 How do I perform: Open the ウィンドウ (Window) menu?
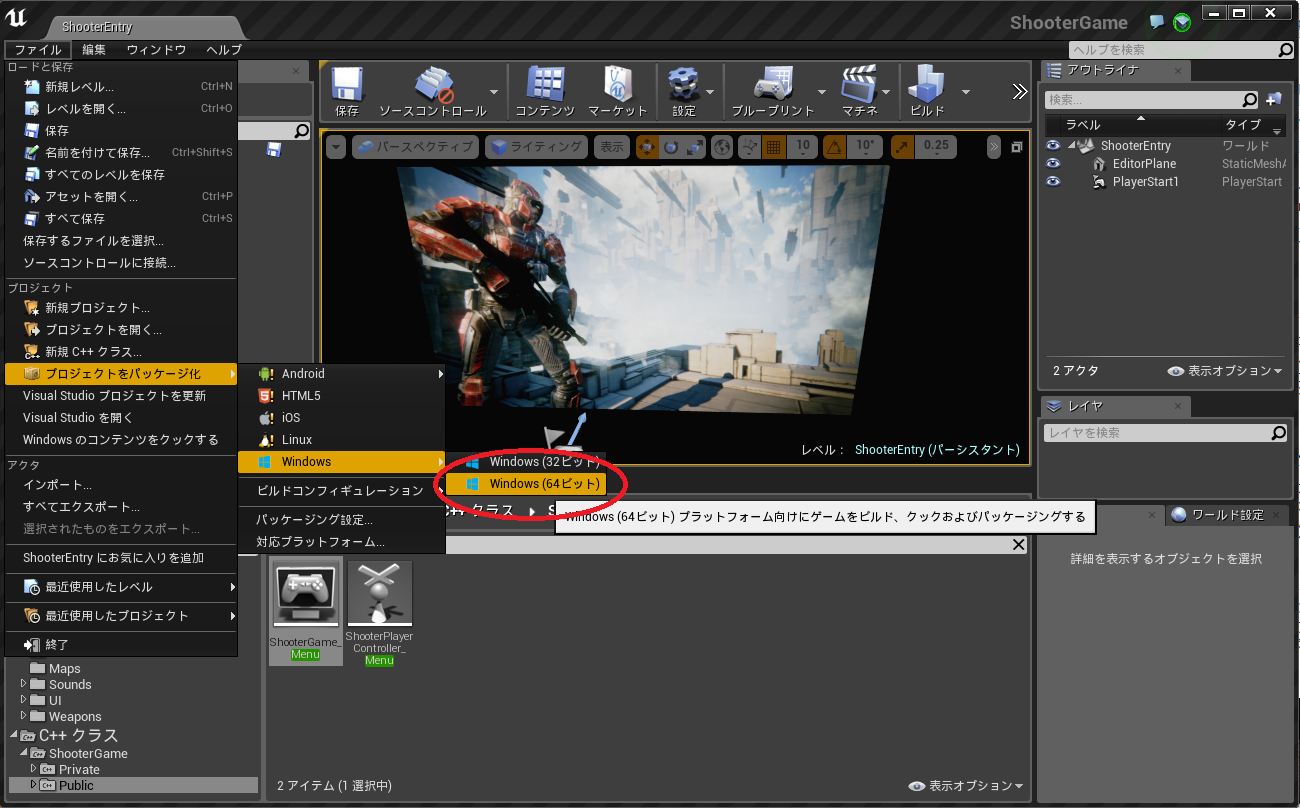click(x=156, y=50)
